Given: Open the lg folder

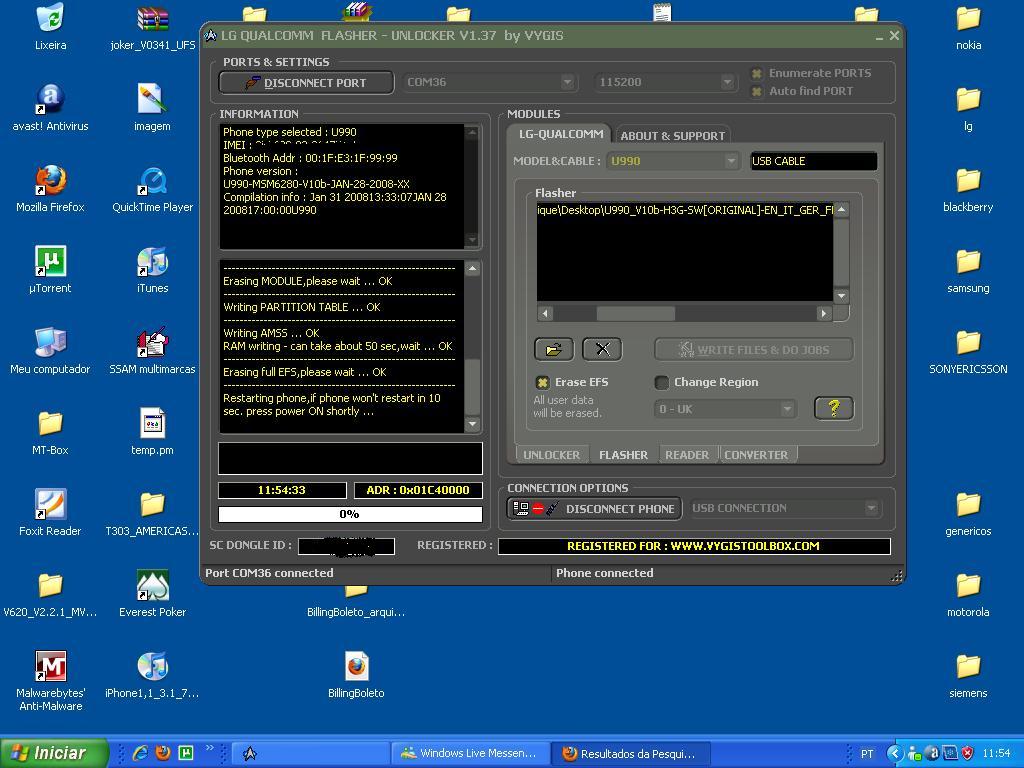Looking at the screenshot, I should (968, 99).
